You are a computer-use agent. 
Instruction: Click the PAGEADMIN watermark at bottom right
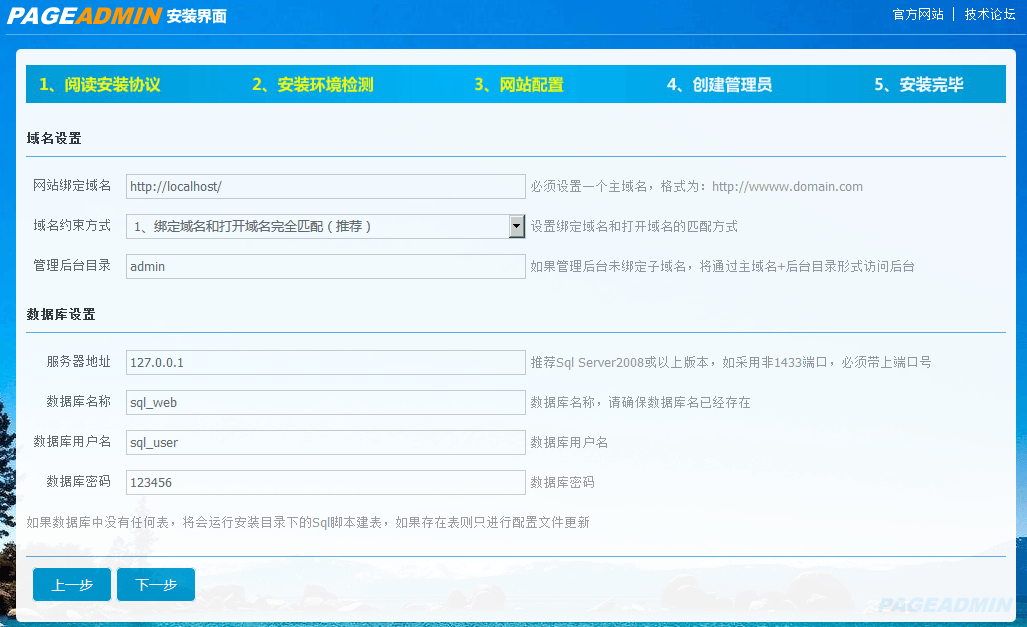click(943, 605)
